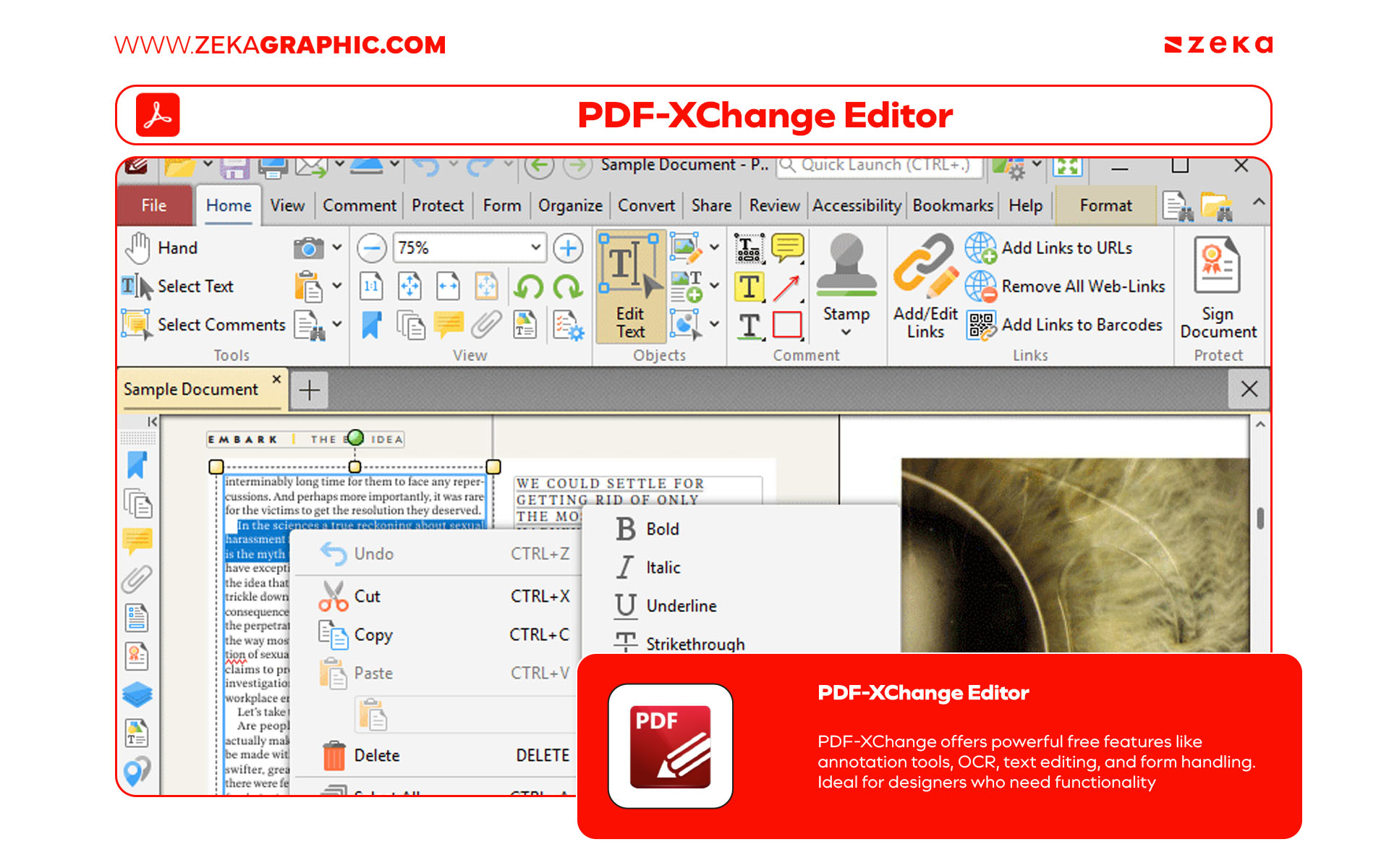Click the Fit Visible icon

pyautogui.click(x=487, y=286)
